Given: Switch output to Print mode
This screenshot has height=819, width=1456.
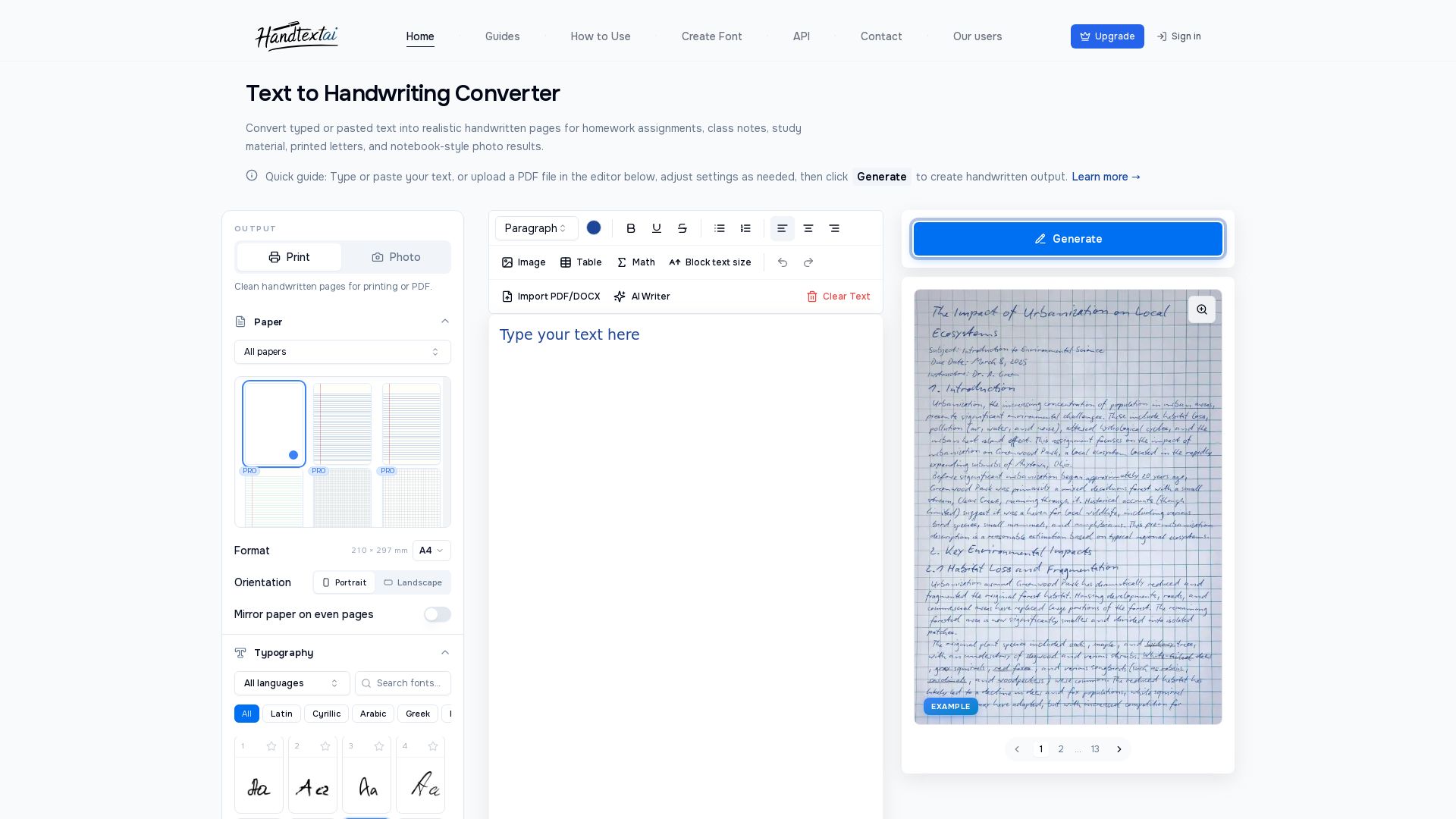Looking at the screenshot, I should pos(289,257).
